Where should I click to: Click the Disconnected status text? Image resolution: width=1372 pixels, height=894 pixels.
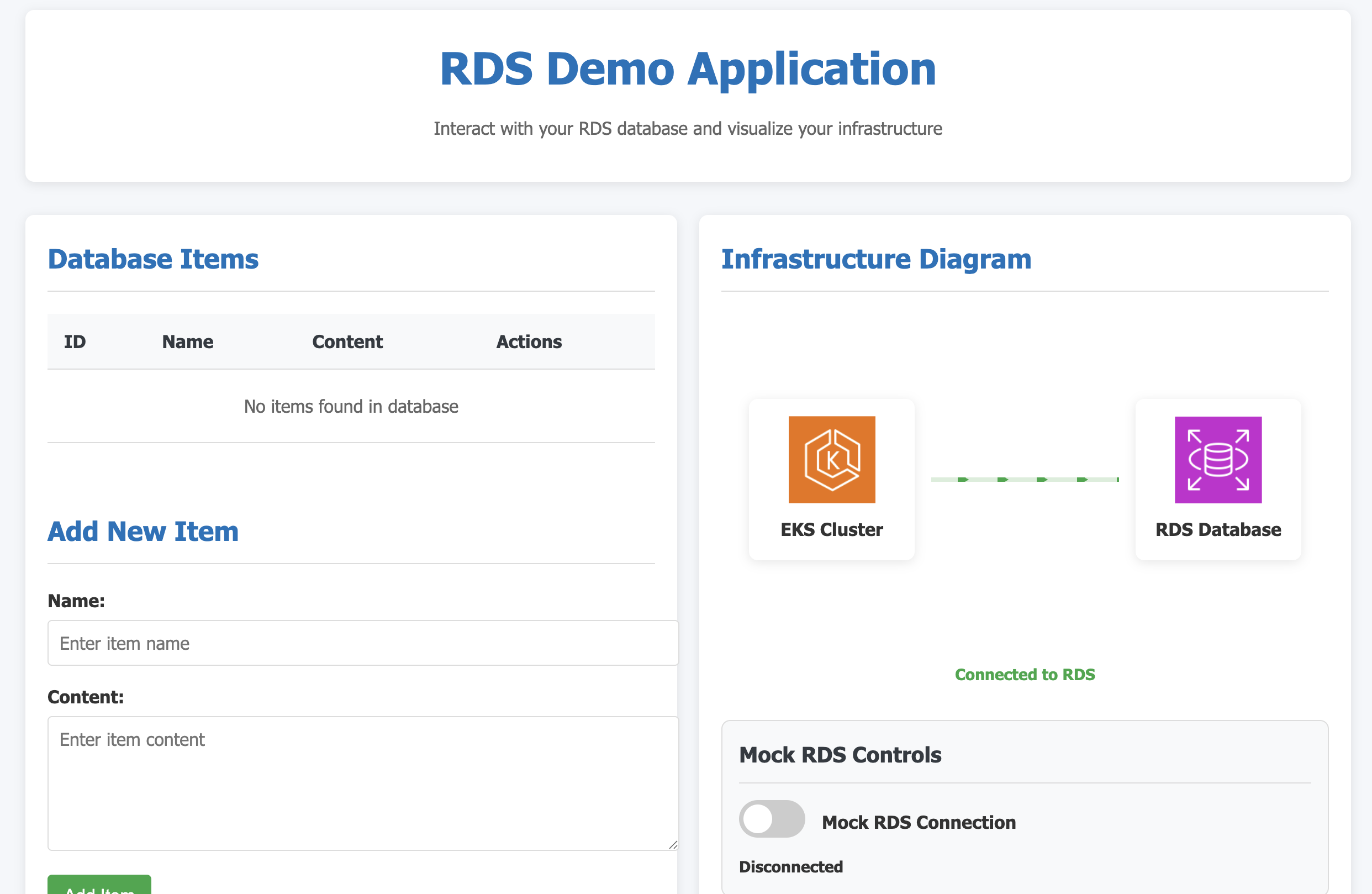[790, 866]
